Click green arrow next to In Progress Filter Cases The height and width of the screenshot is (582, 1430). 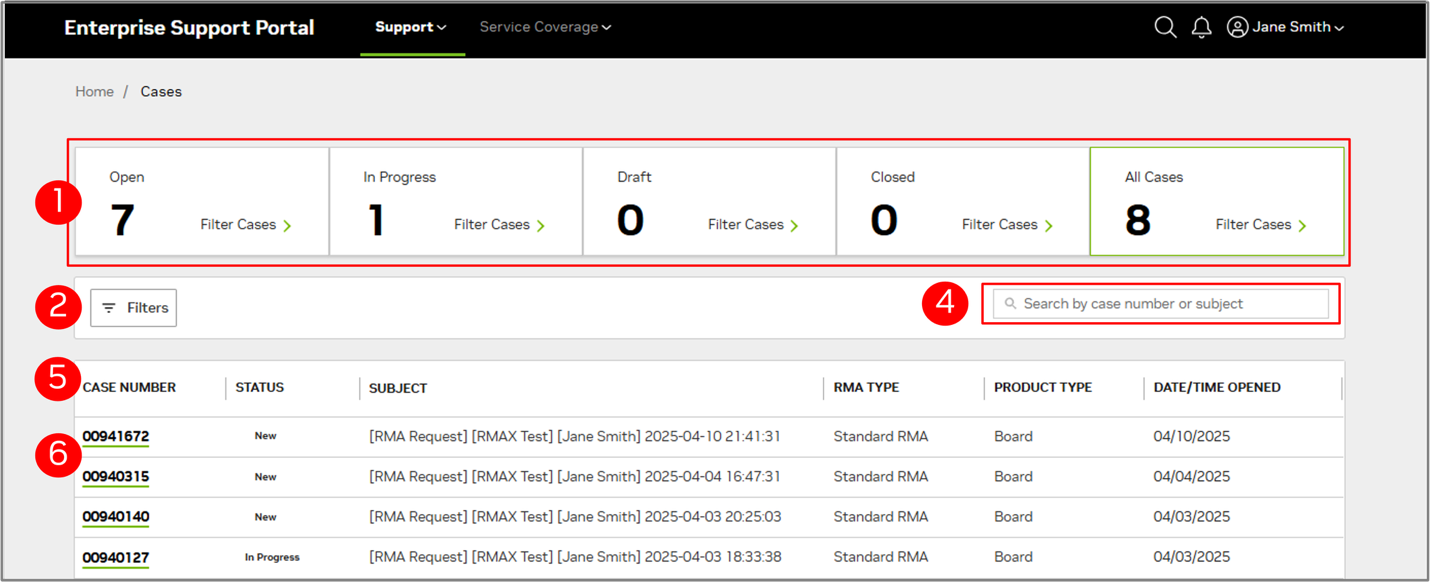(541, 226)
